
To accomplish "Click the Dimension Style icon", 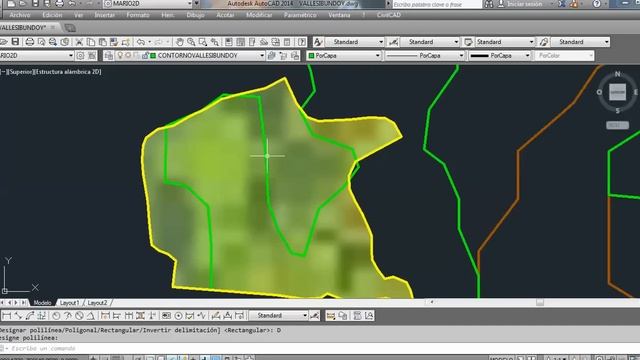I will (393, 42).
